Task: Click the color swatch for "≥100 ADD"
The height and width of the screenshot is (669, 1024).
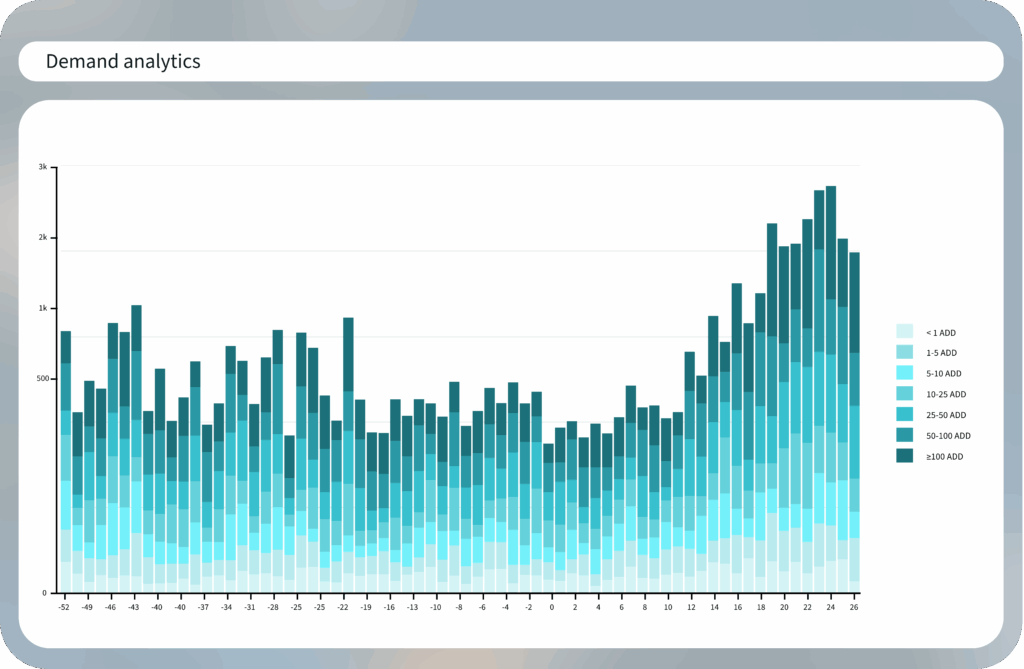Action: 906,456
